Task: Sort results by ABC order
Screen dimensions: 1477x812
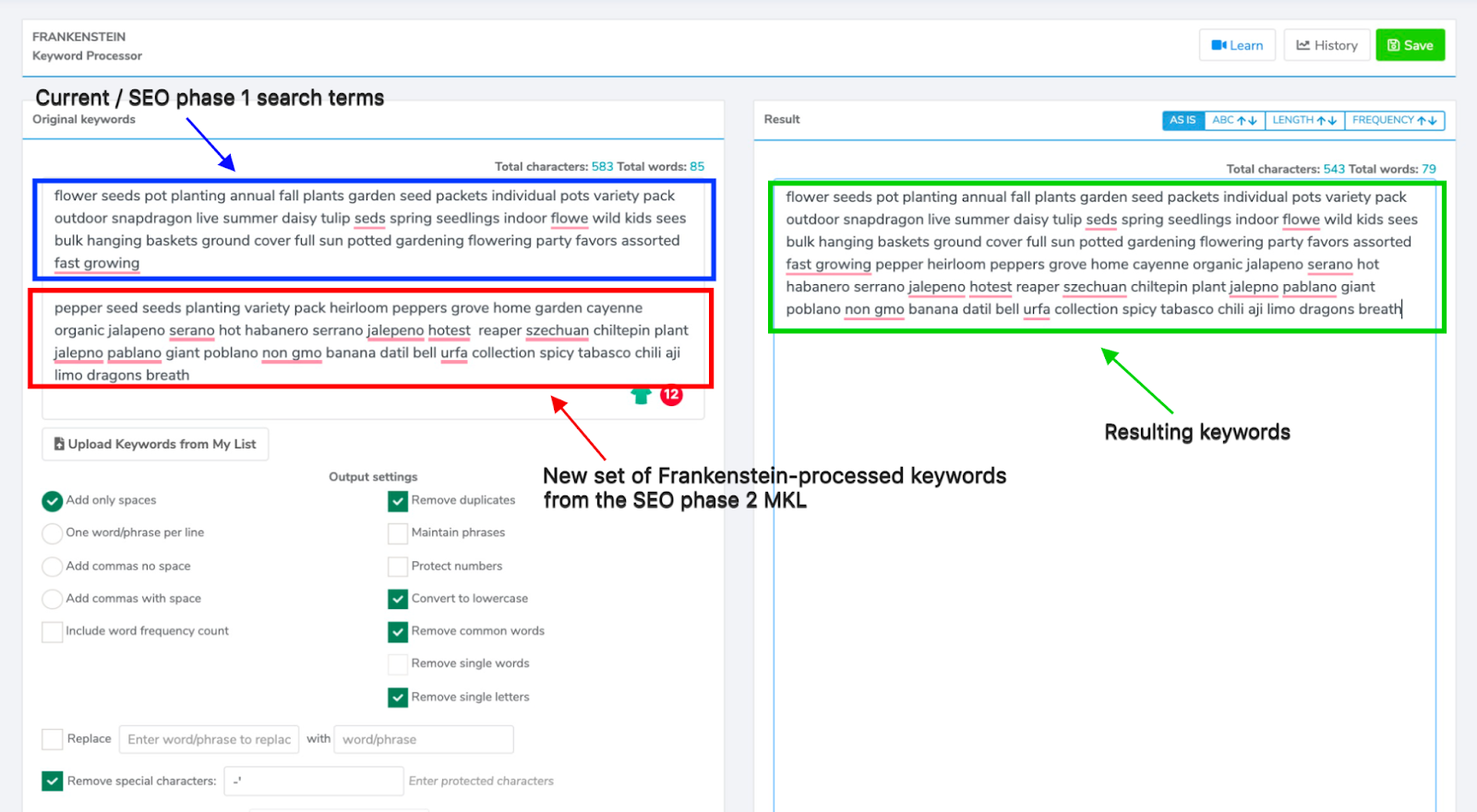Action: coord(1234,120)
